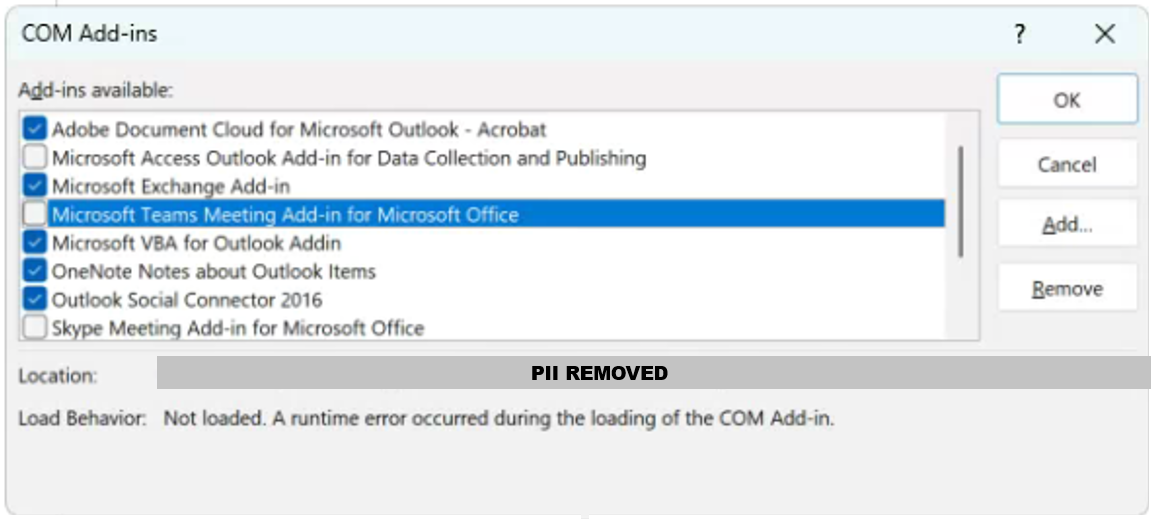Enable Skype Meeting Add-in checkbox
This screenshot has width=1152, height=519.
pos(35,327)
